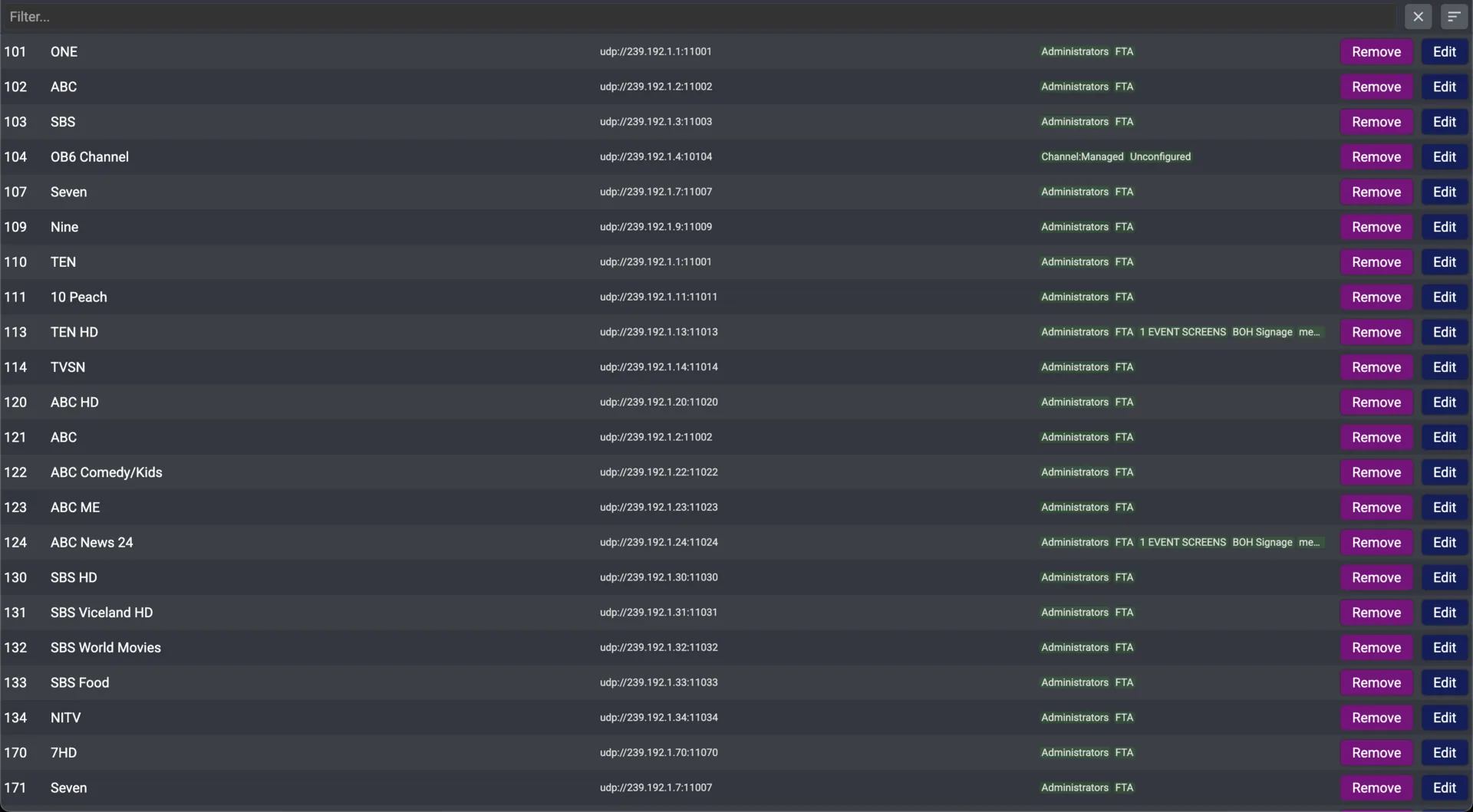Click the Administrators tag on the Nine row
Image resolution: width=1473 pixels, height=812 pixels.
1074,227
